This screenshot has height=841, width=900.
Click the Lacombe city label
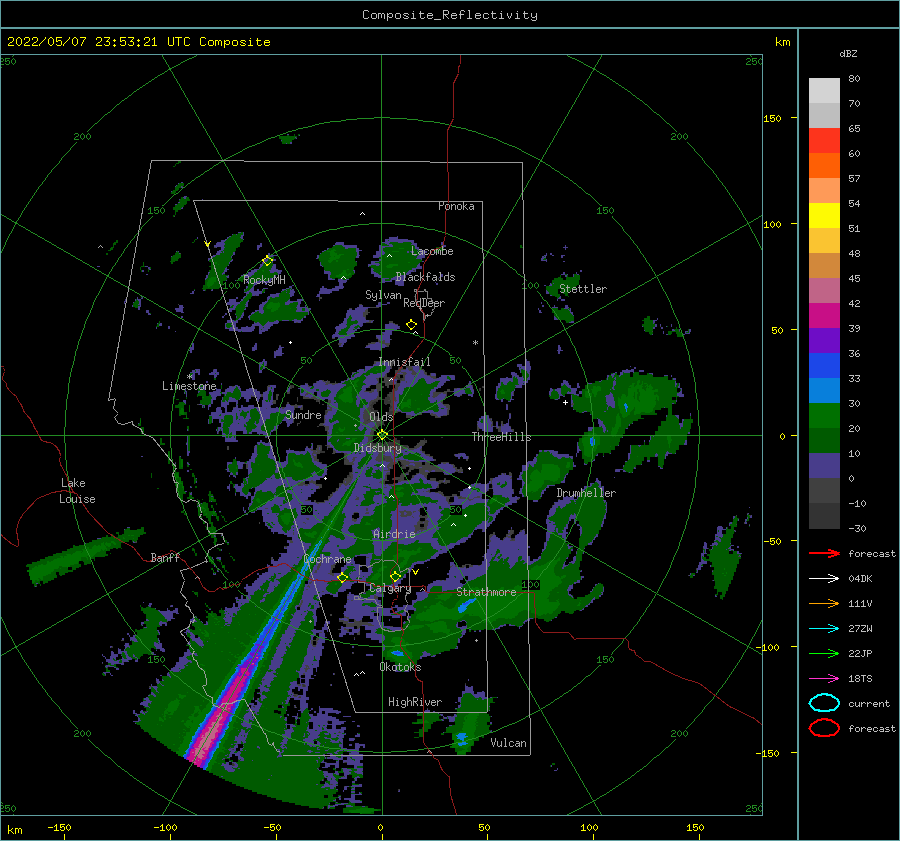432,251
